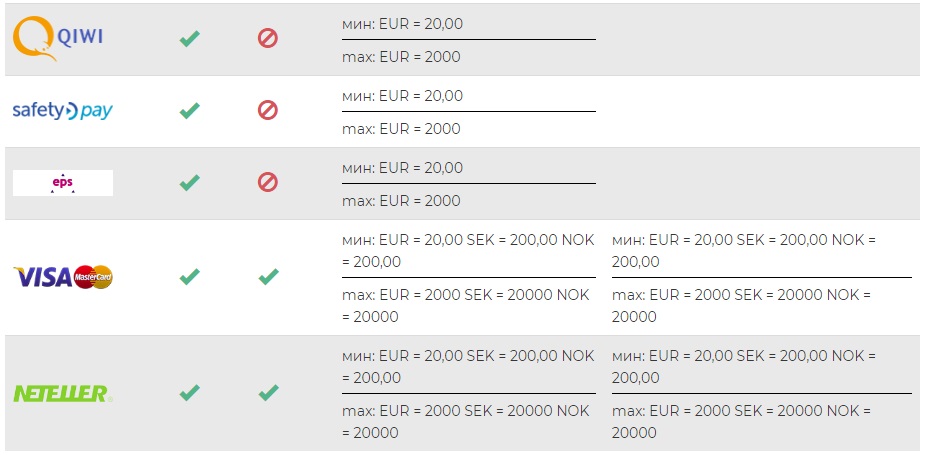Click Visa withdrawal minimum limits text

coord(743,250)
